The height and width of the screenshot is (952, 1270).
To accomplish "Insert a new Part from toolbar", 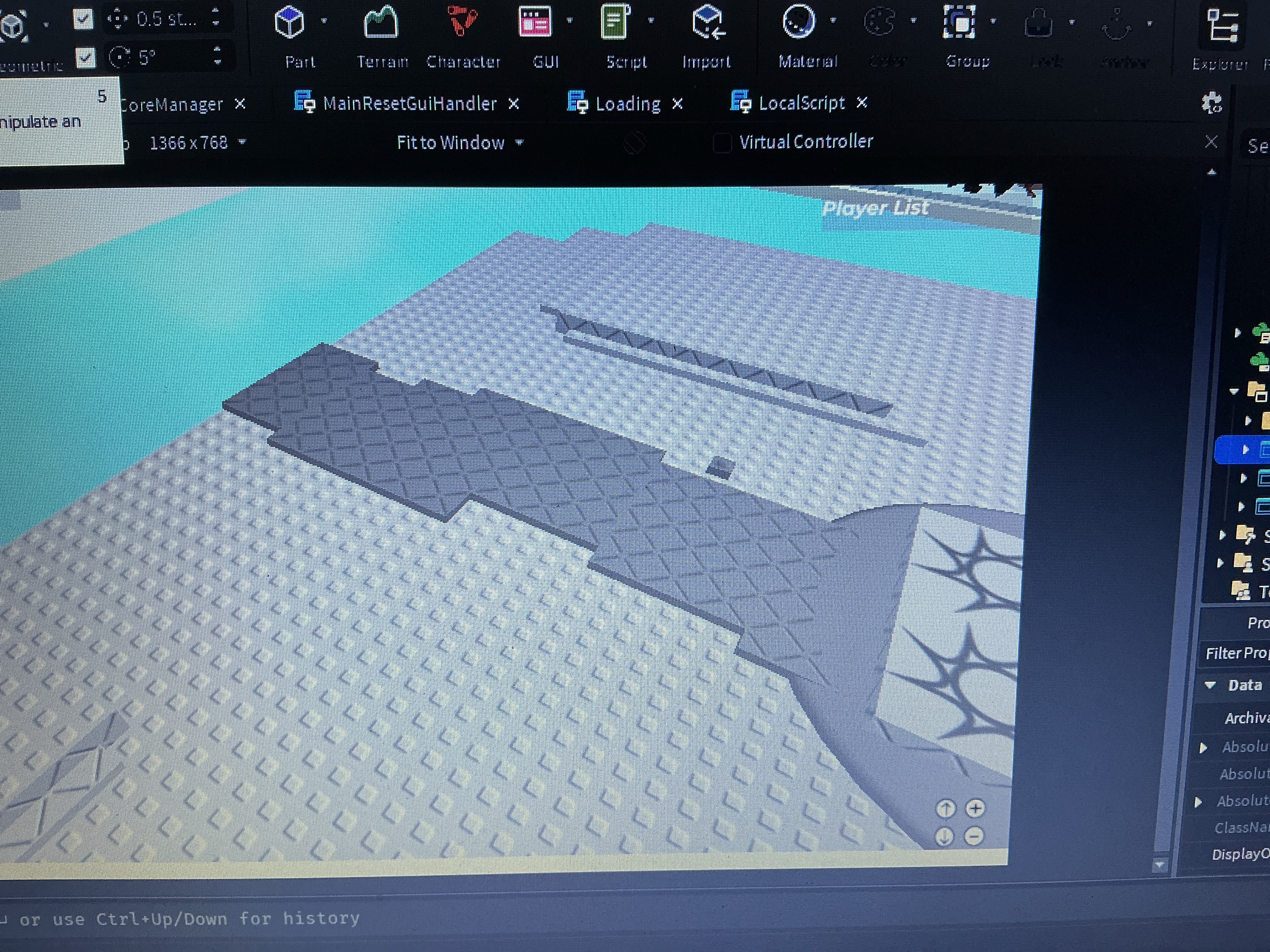I will [x=290, y=23].
